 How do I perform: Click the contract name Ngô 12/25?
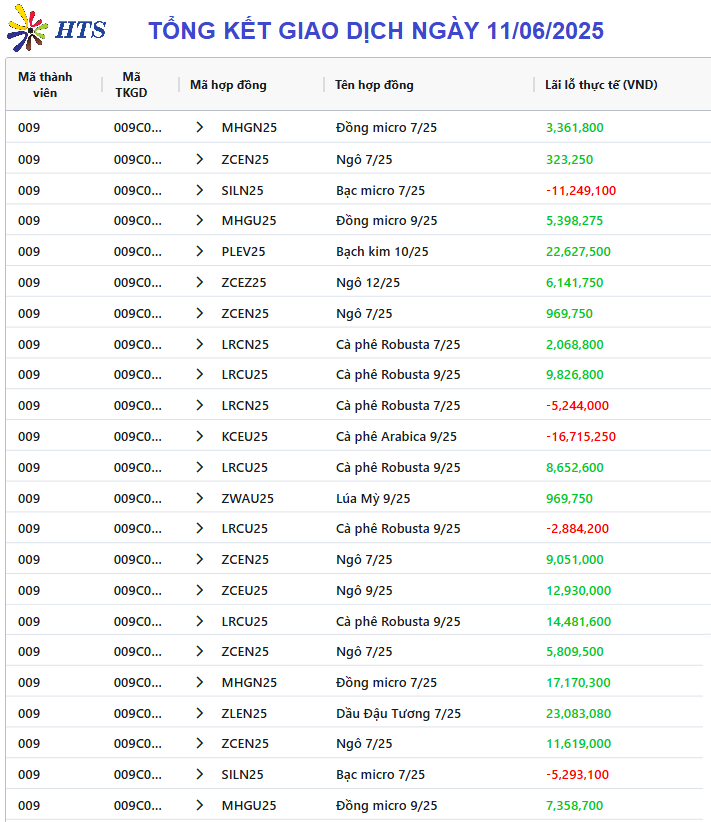click(x=368, y=283)
